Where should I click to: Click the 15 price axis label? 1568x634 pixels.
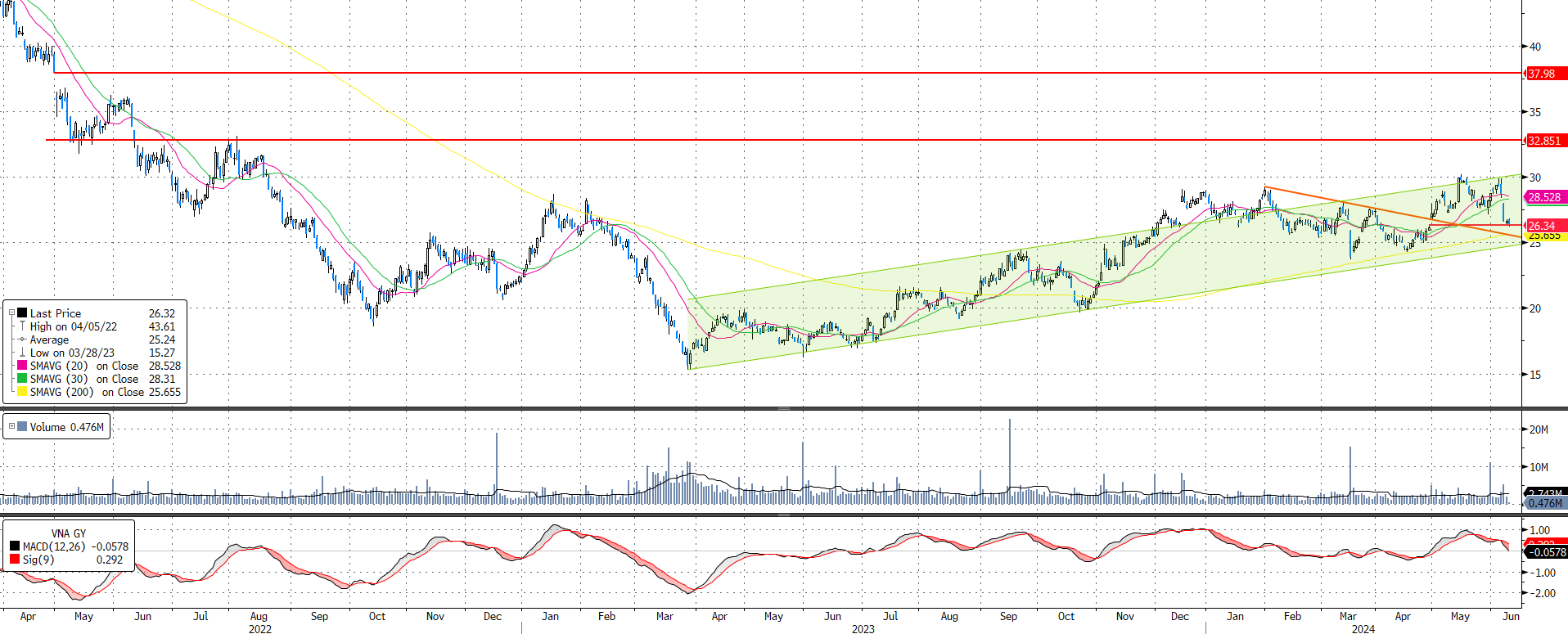pos(1535,375)
